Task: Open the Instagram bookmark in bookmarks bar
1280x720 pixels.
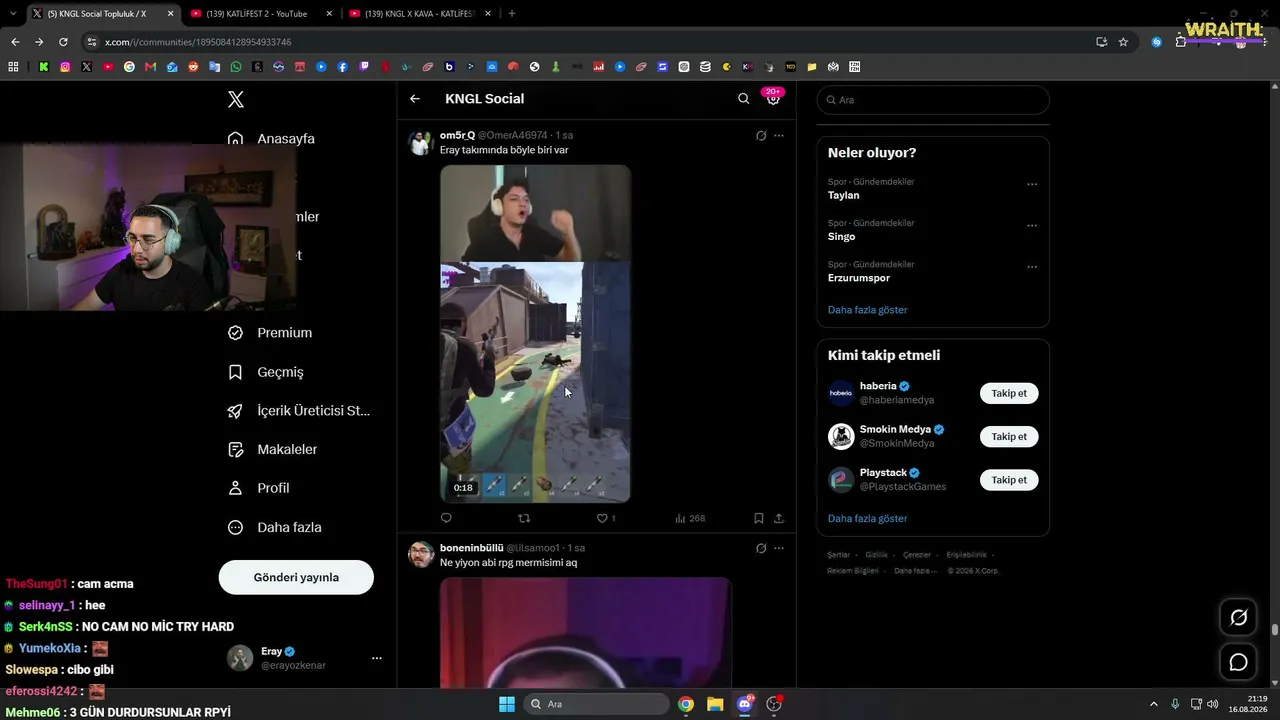Action: click(65, 67)
